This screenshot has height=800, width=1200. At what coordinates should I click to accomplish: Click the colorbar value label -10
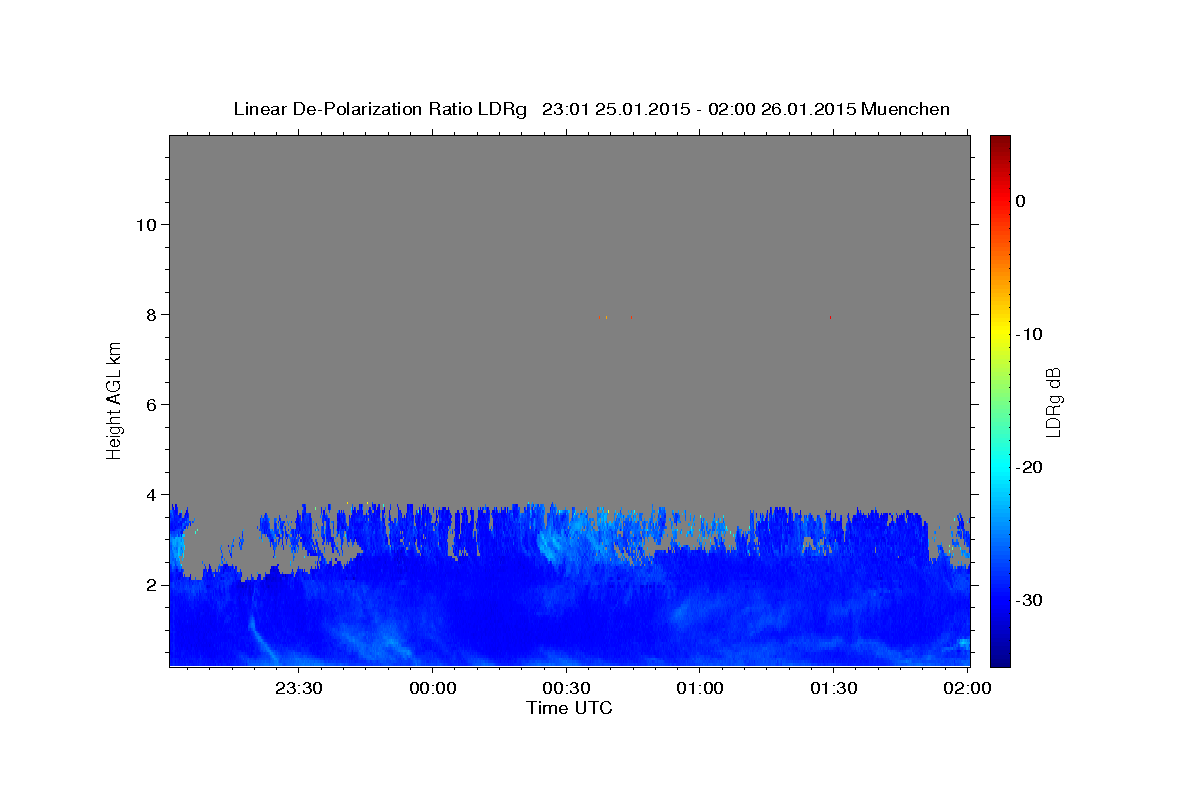pos(1029,334)
